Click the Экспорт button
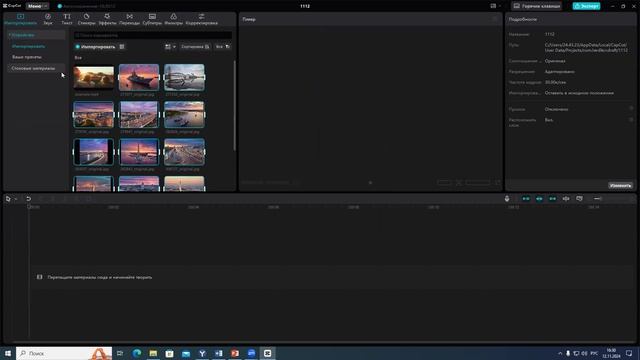This screenshot has height=360, width=640. pos(586,6)
